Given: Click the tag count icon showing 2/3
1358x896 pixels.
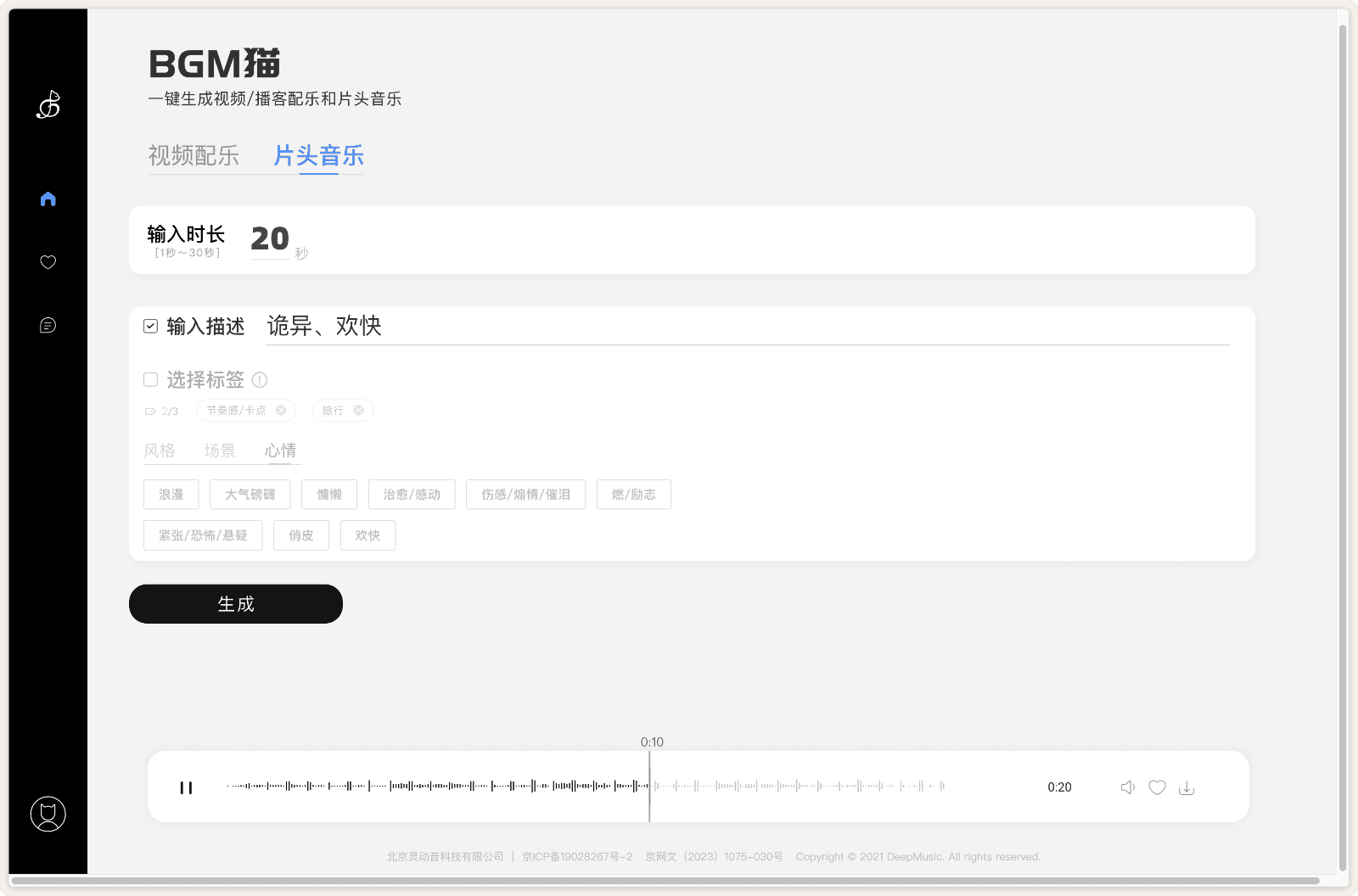Looking at the screenshot, I should [150, 412].
